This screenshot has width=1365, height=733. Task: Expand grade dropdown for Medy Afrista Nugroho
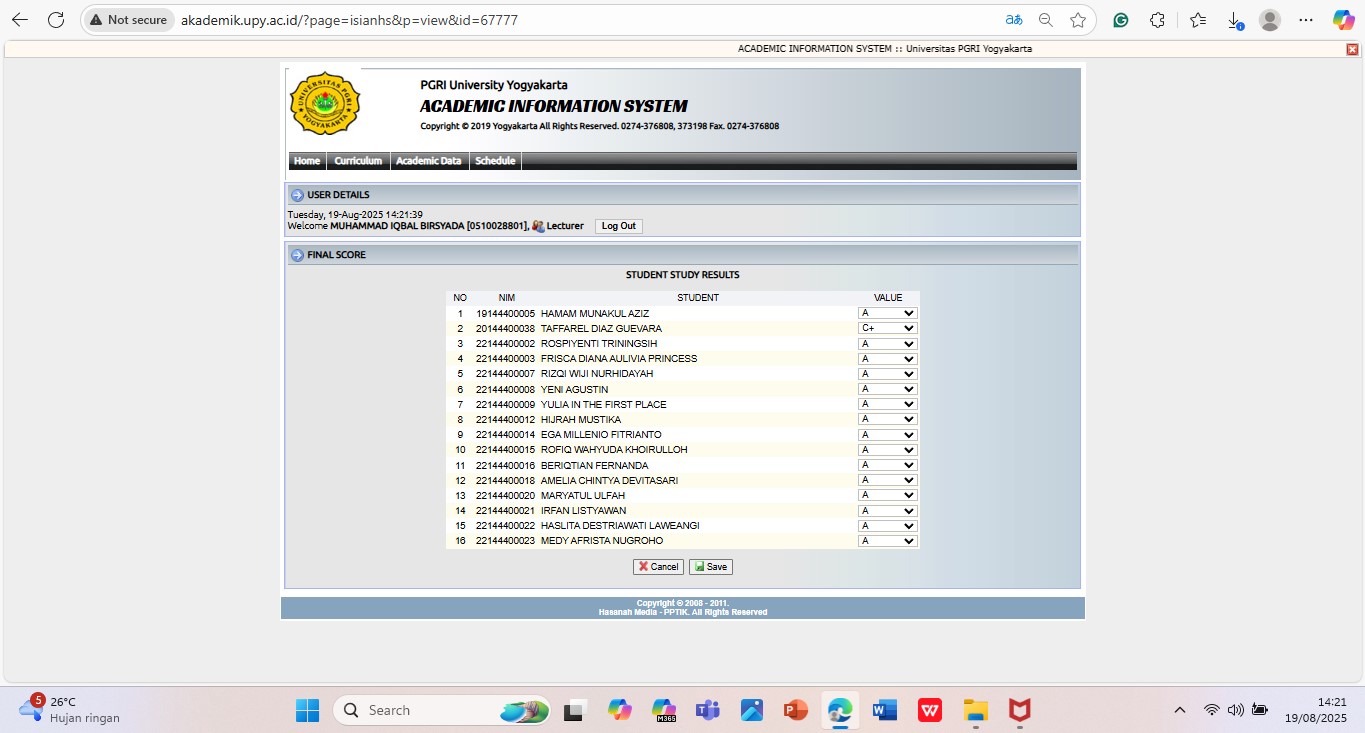pyautogui.click(x=887, y=541)
